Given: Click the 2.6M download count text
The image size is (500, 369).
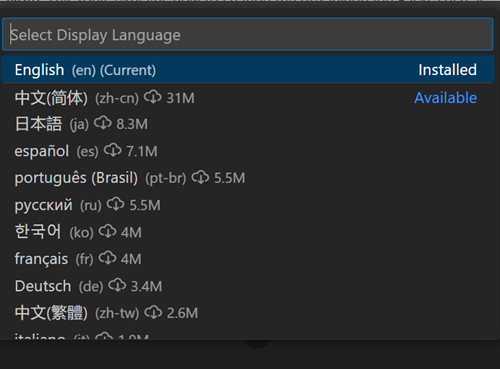Looking at the screenshot, I should click(x=182, y=313).
